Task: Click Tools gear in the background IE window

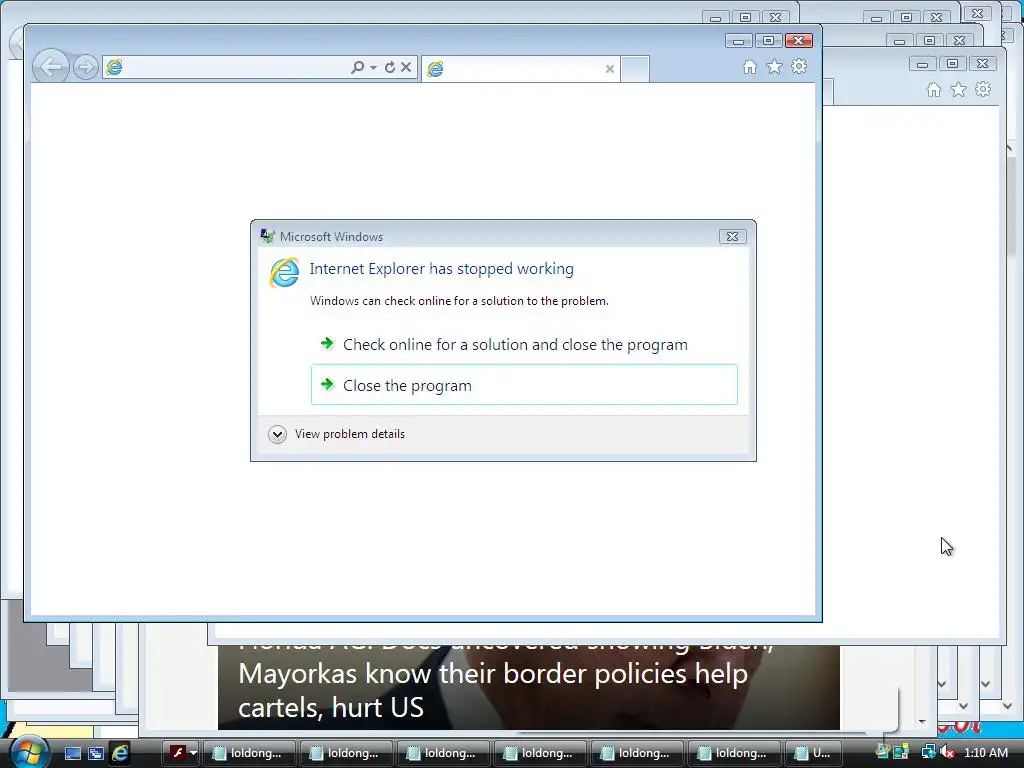Action: pos(983,89)
